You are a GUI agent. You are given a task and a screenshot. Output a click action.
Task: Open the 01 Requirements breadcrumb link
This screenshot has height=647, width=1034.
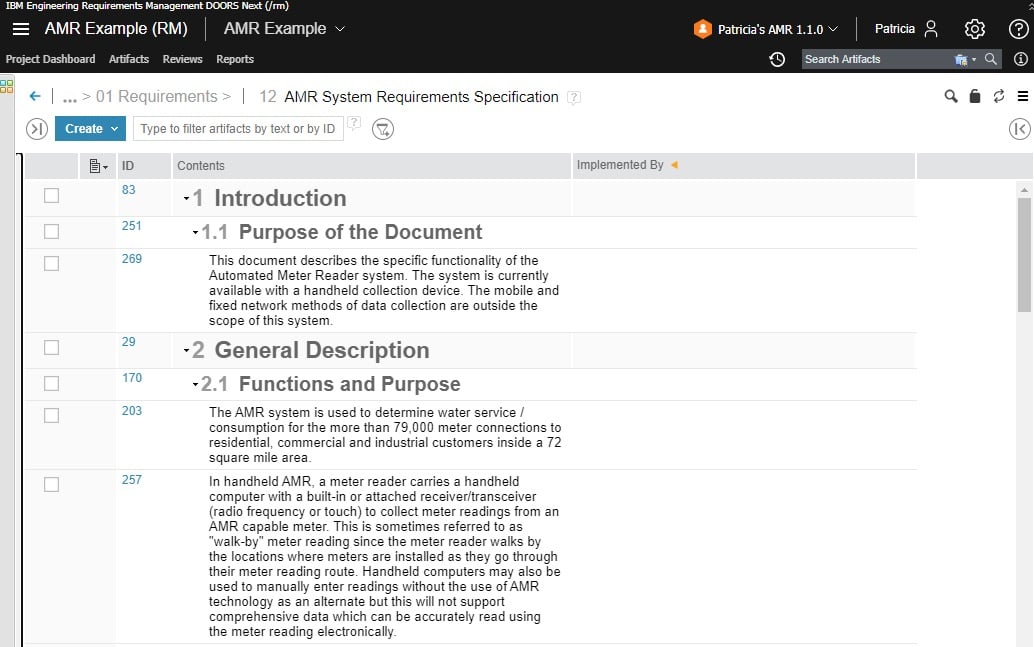point(160,96)
